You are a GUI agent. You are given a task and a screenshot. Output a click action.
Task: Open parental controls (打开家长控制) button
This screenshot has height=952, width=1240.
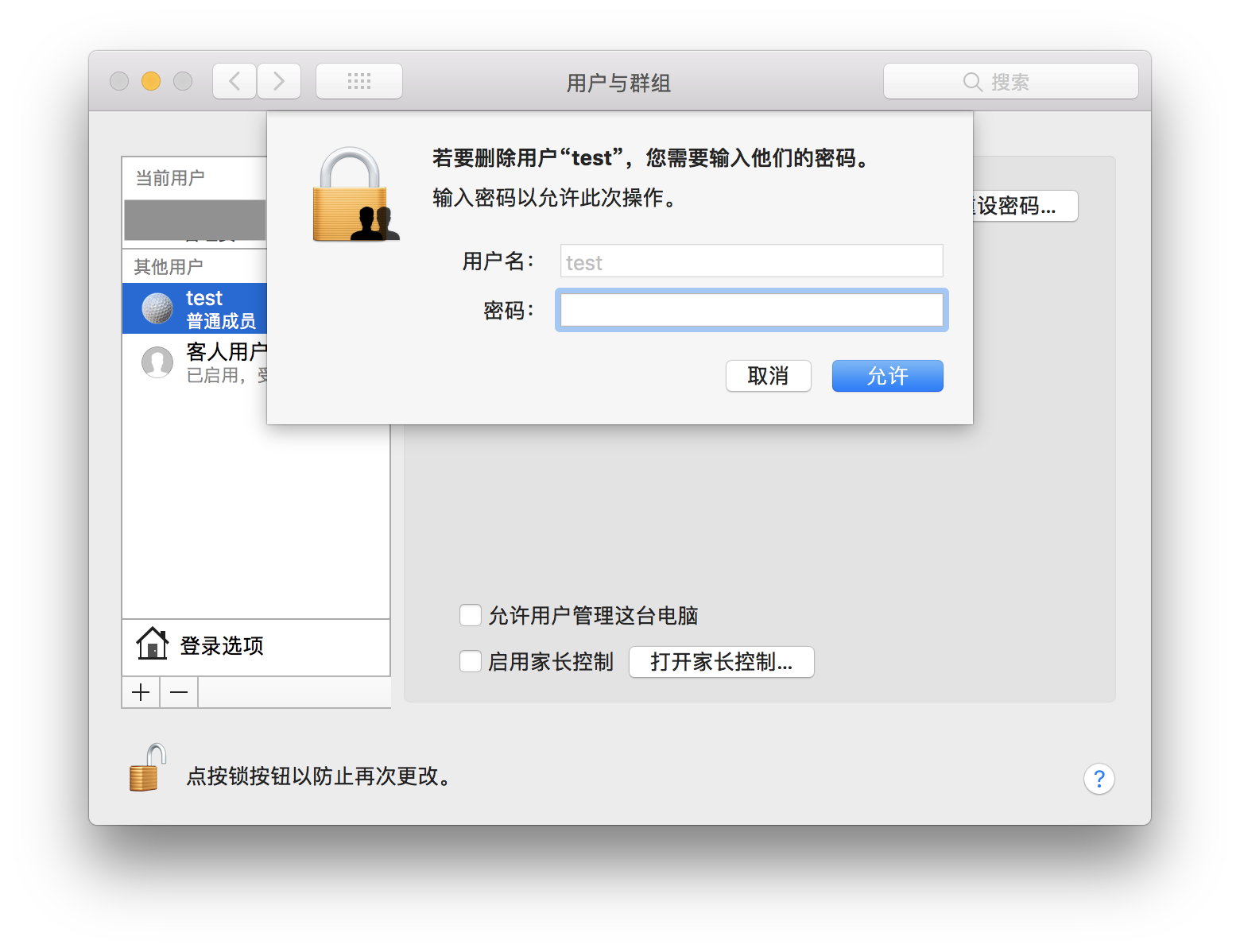pos(721,662)
